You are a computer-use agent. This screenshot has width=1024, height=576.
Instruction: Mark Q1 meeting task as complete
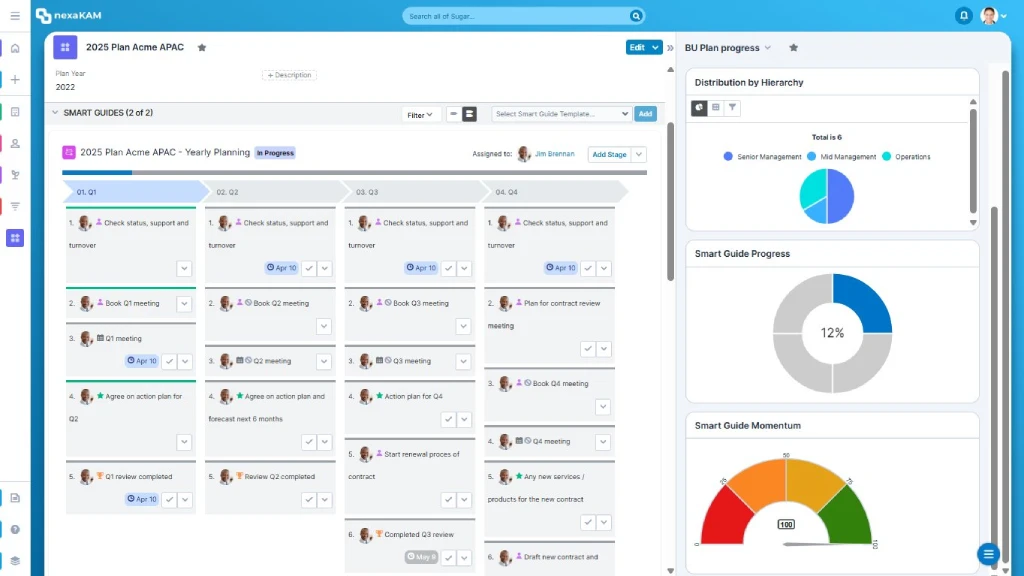169,361
